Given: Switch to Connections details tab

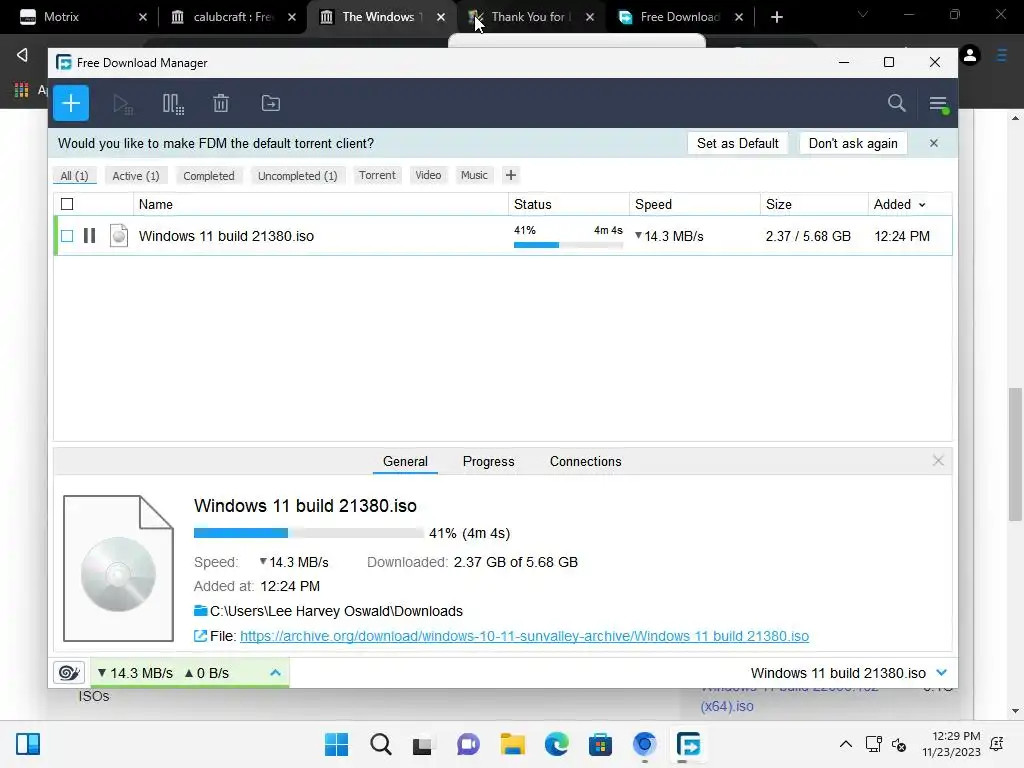Looking at the screenshot, I should [585, 461].
